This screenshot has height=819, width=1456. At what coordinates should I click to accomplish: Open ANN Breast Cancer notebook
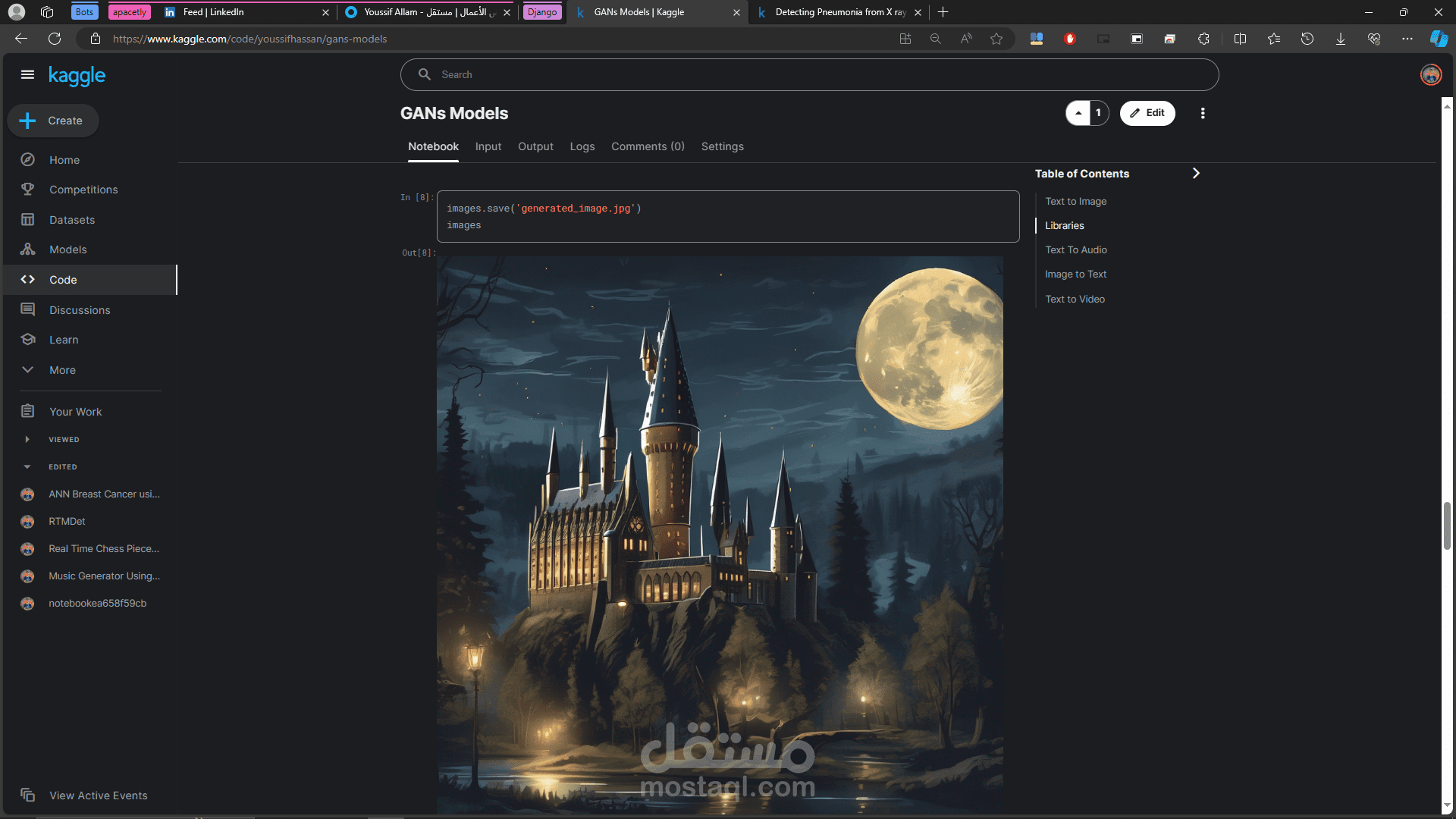104,494
